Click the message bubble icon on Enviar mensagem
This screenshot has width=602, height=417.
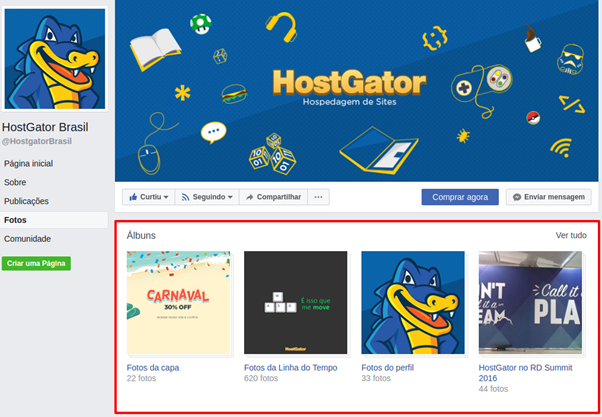(x=517, y=197)
